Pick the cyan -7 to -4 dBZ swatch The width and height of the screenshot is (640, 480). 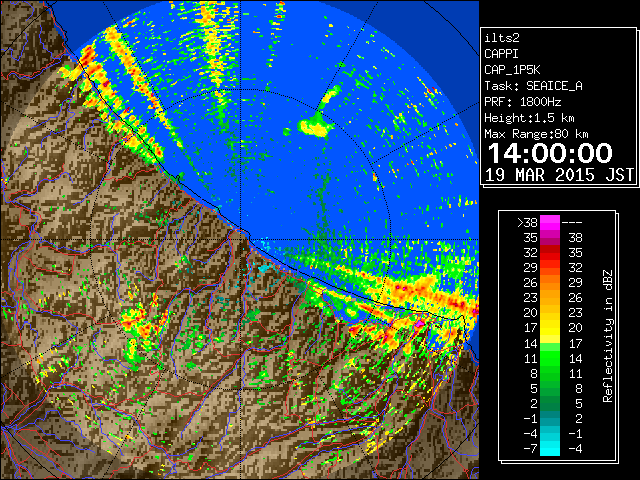coord(550,448)
